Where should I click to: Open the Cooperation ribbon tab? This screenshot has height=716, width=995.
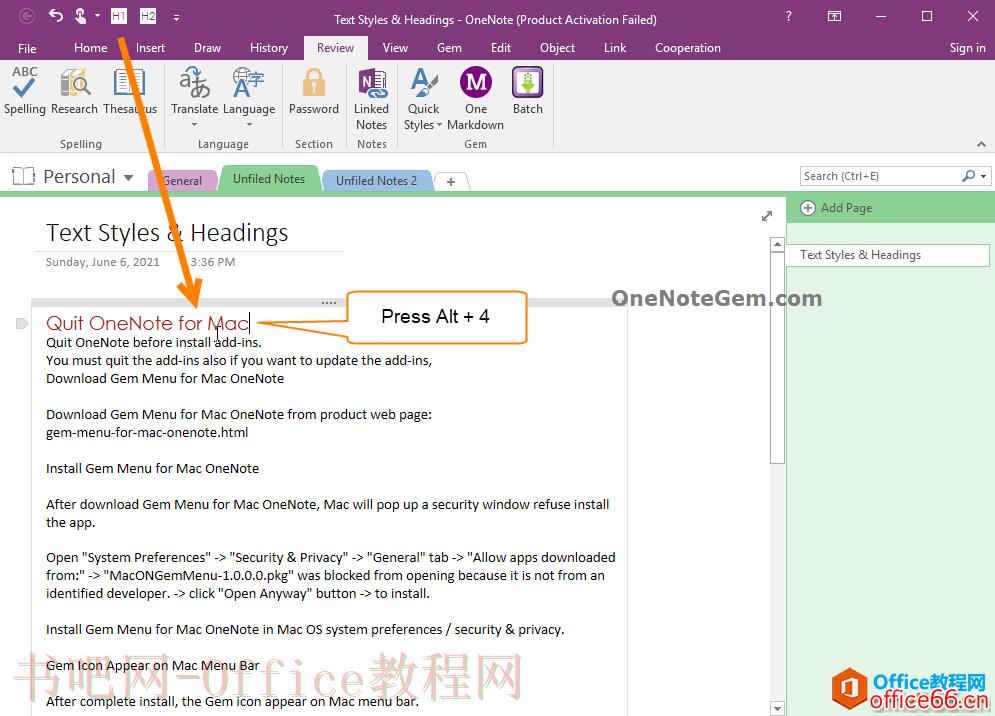pyautogui.click(x=688, y=48)
